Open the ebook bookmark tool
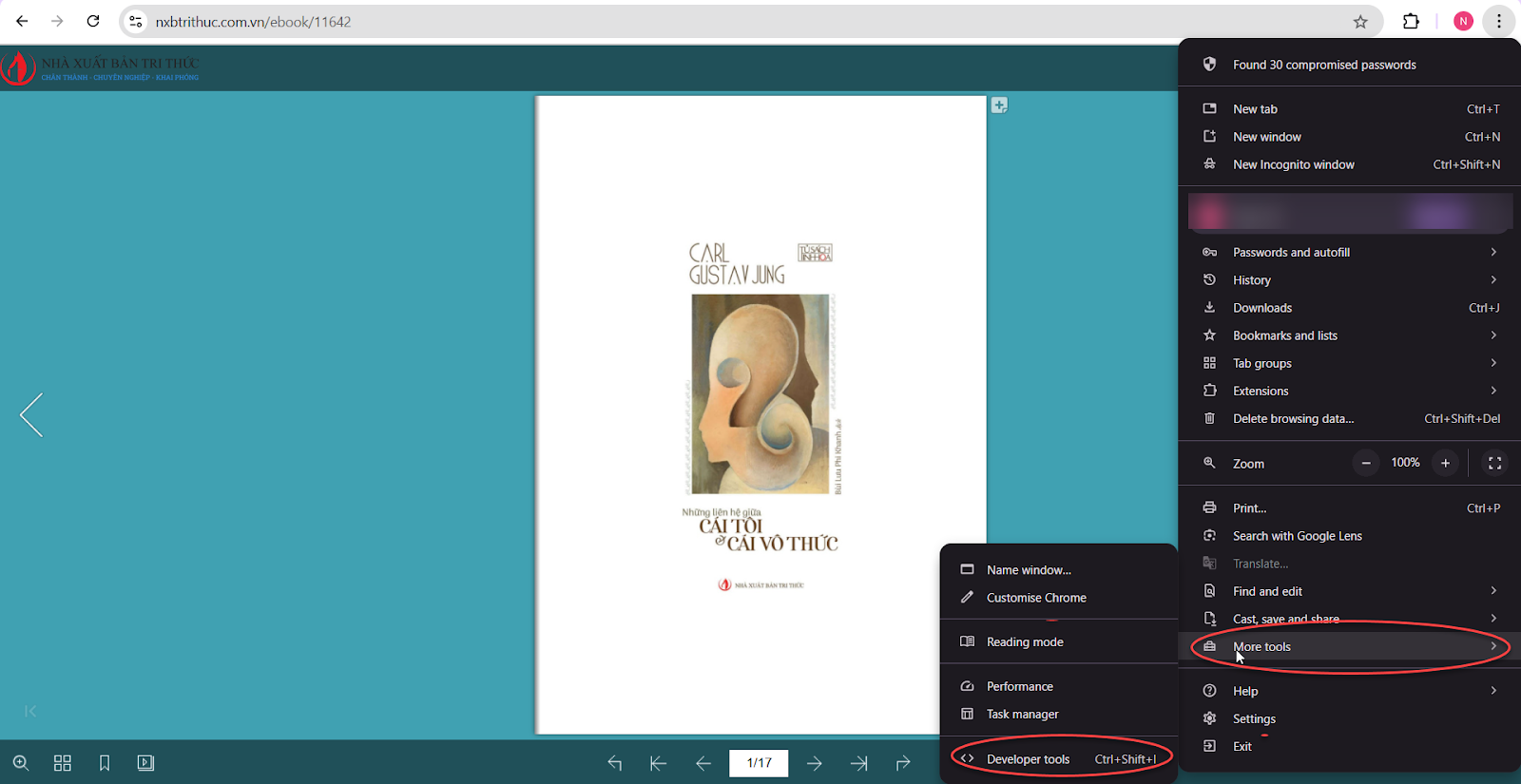Viewport: 1521px width, 784px height. coord(105,763)
